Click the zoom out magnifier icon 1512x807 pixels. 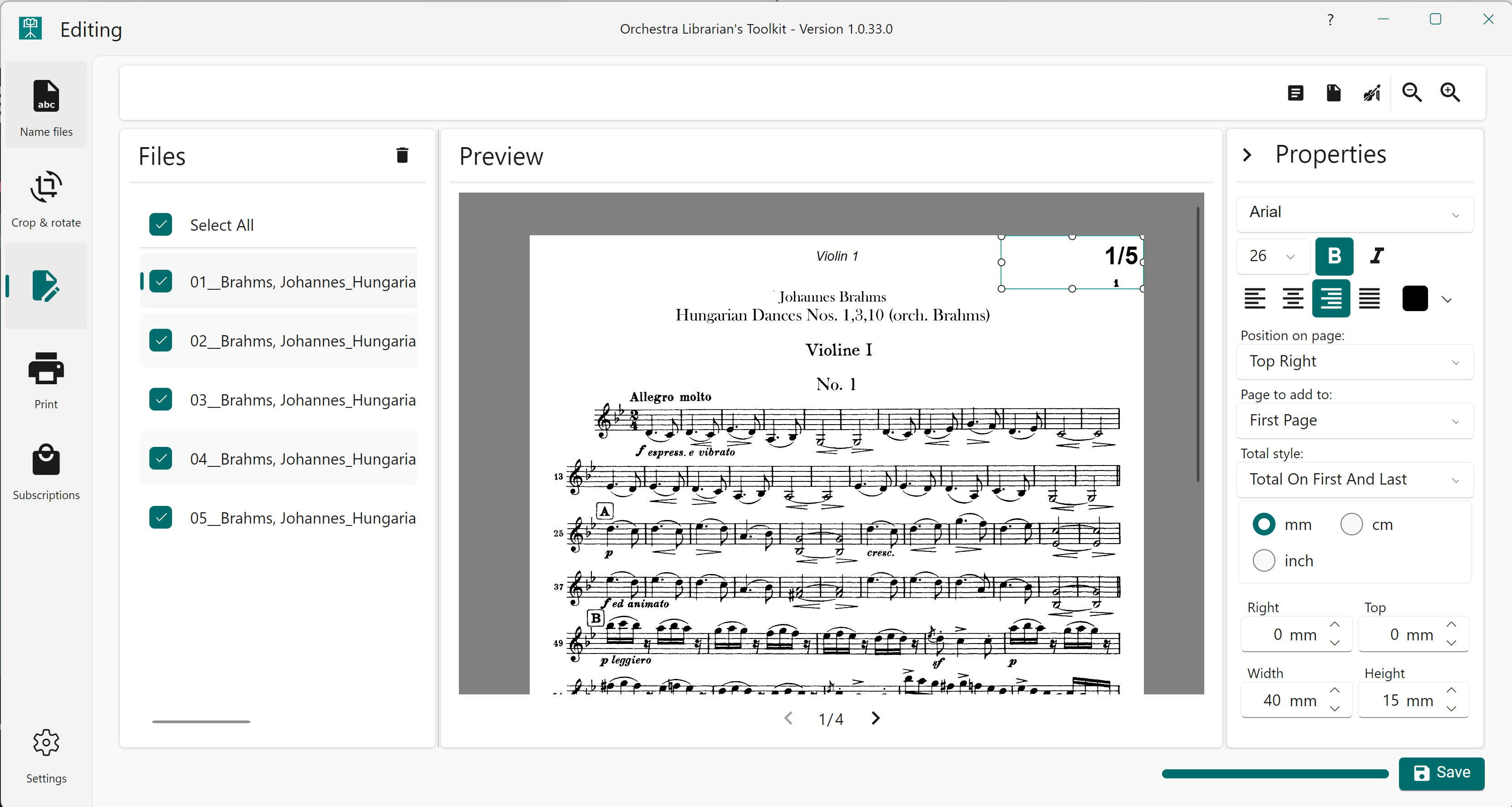click(1412, 93)
